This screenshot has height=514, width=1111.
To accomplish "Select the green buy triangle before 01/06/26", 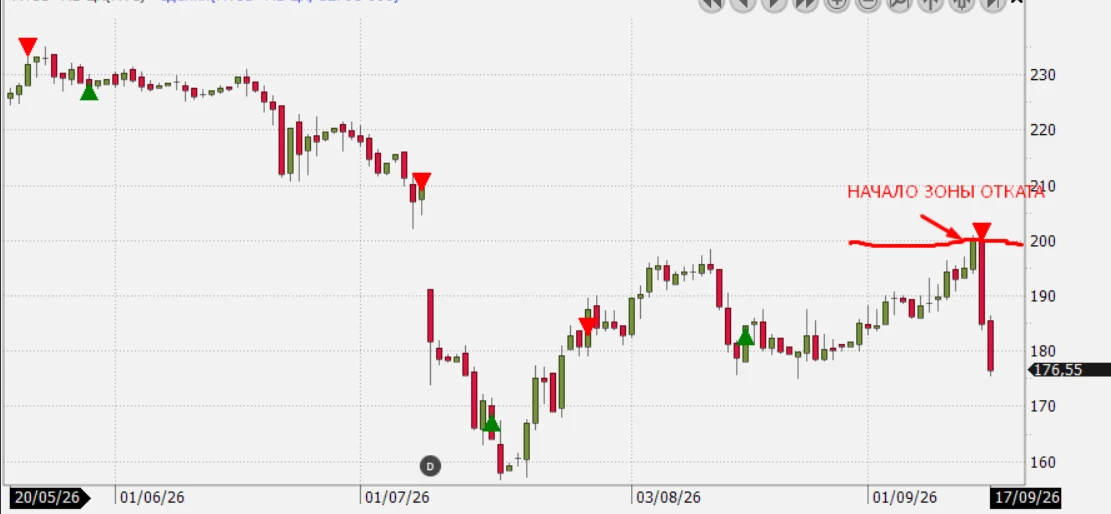I will [89, 91].
